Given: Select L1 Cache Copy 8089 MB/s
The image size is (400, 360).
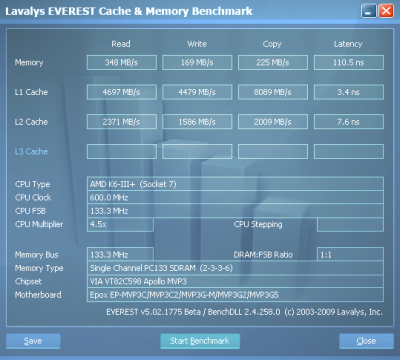Looking at the screenshot, I should [273, 92].
